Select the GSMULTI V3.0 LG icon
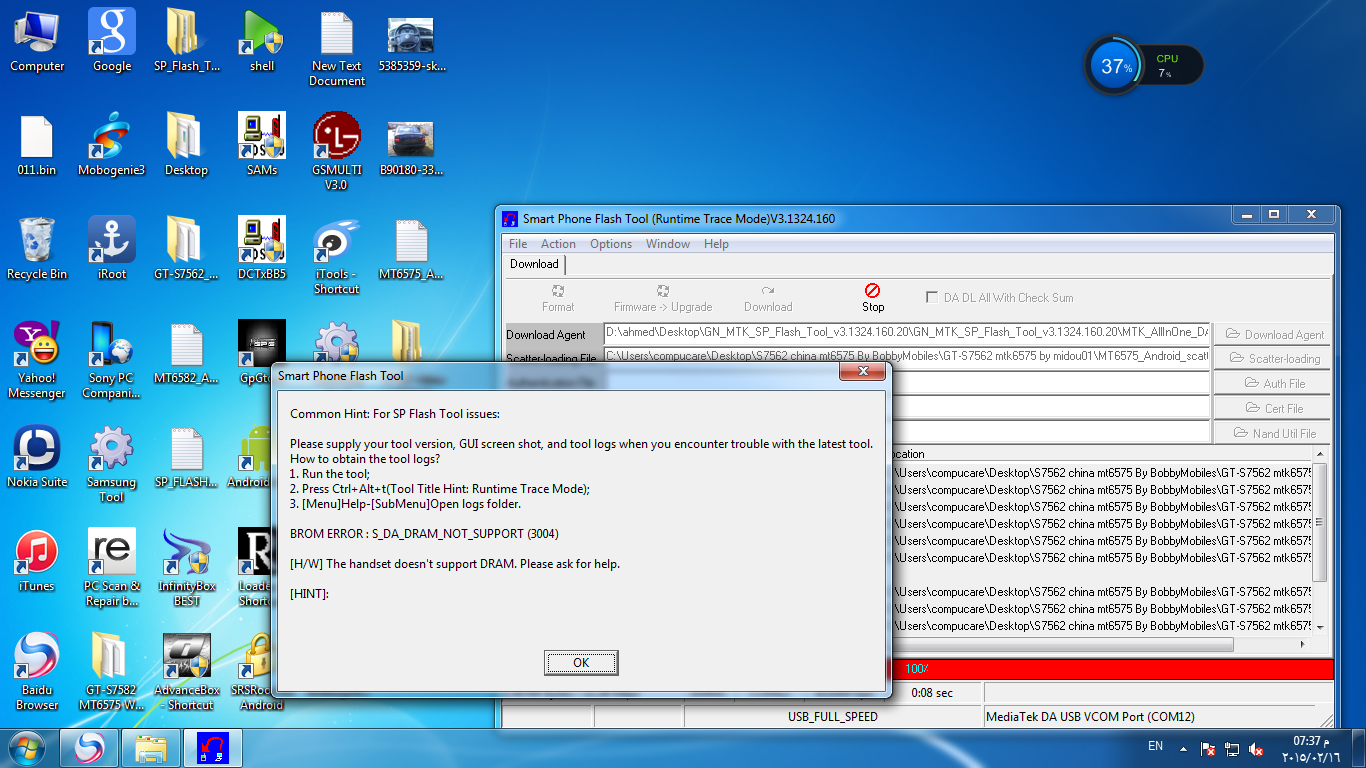 [x=337, y=152]
